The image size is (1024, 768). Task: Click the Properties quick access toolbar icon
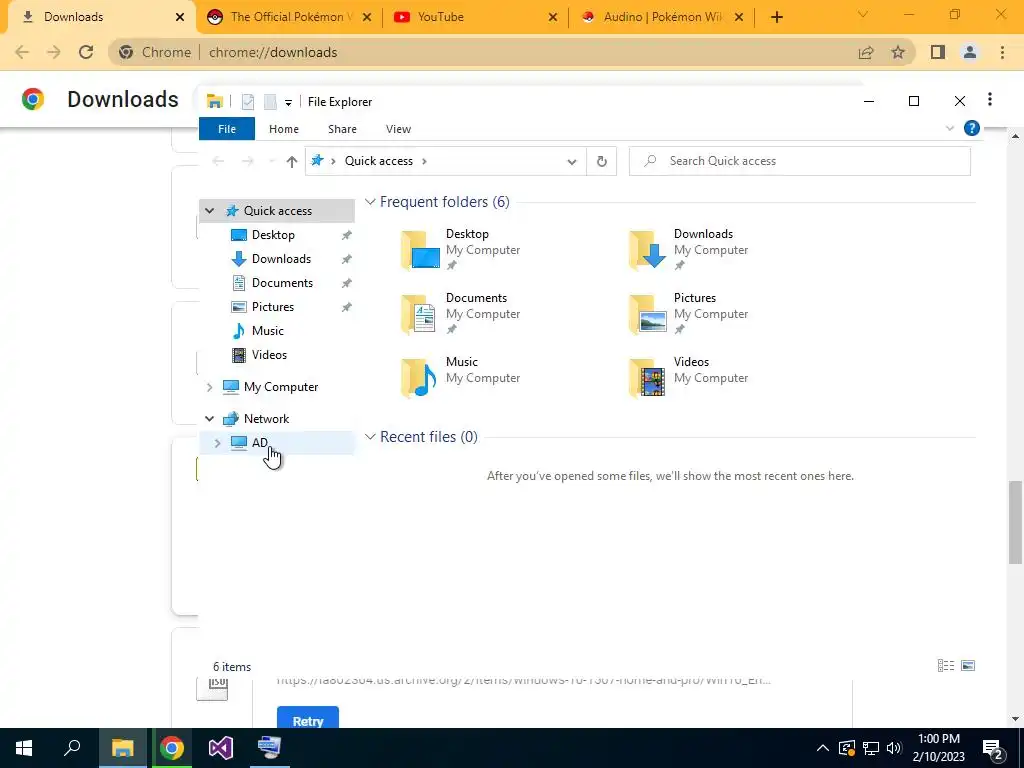(248, 102)
